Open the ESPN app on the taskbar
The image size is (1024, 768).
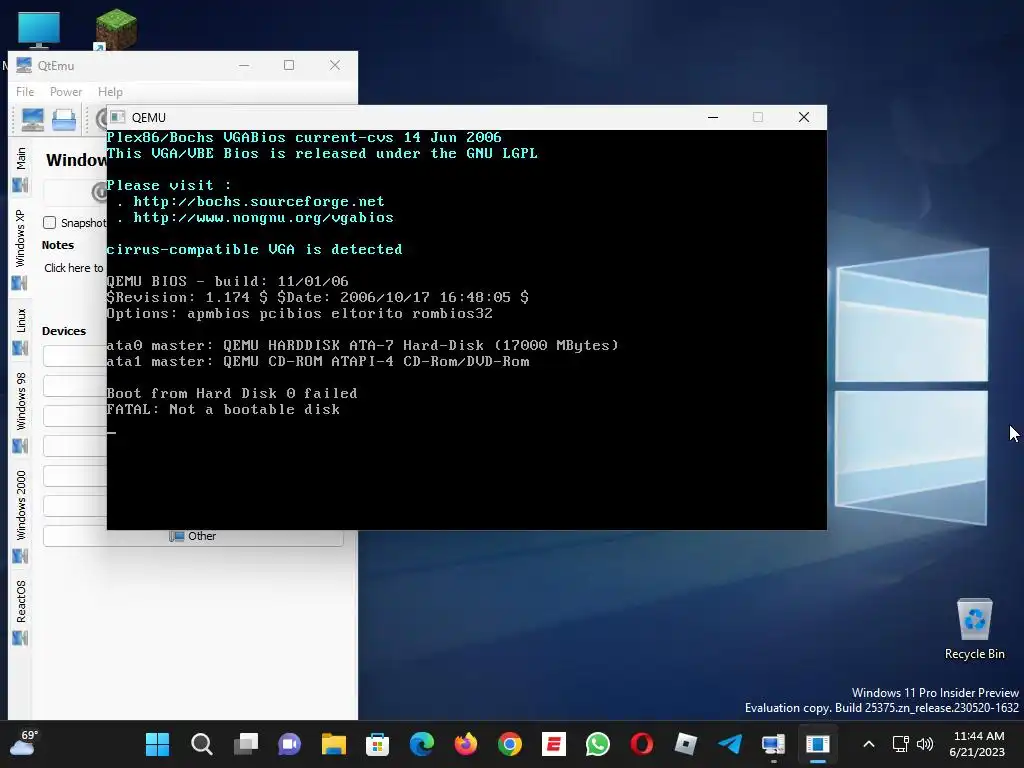(x=554, y=744)
